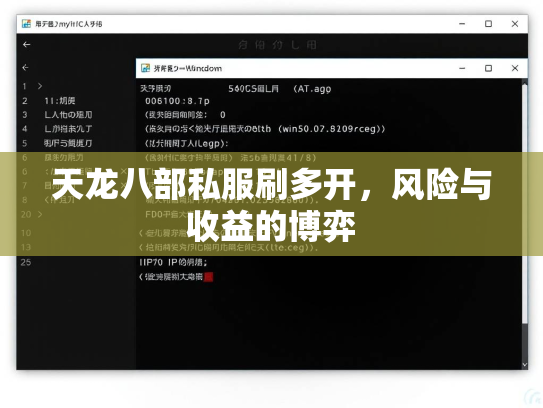
Task: Close the inner console window
Action: click(x=515, y=68)
